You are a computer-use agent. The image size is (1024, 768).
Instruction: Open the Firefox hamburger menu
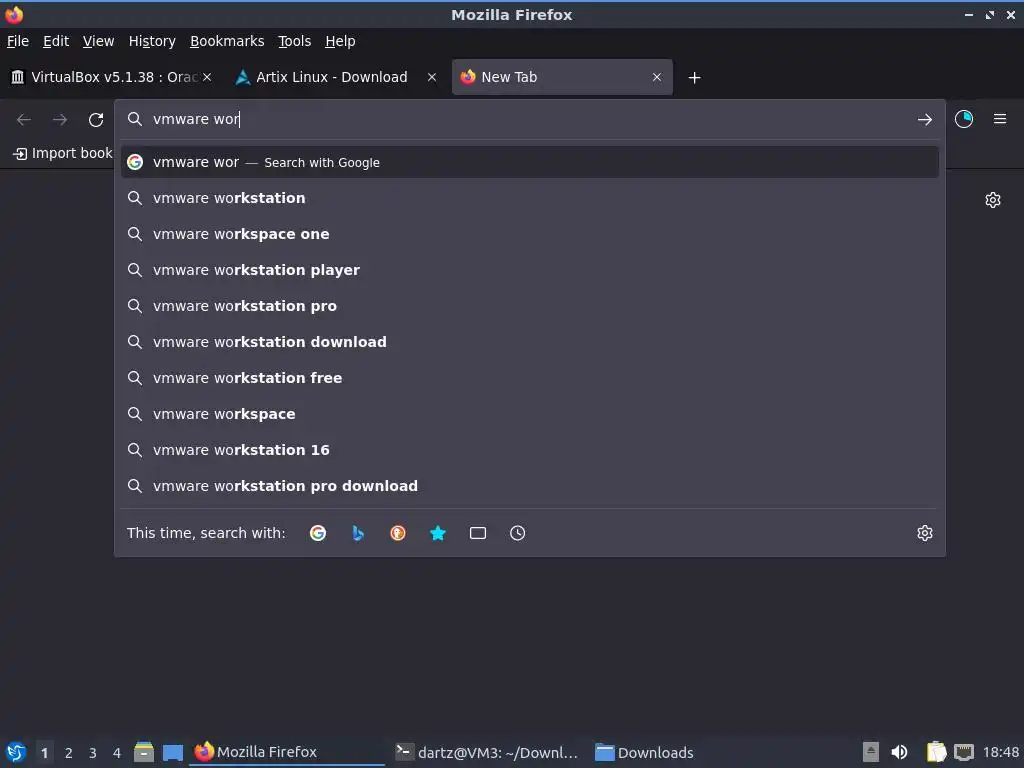pyautogui.click(x=999, y=119)
